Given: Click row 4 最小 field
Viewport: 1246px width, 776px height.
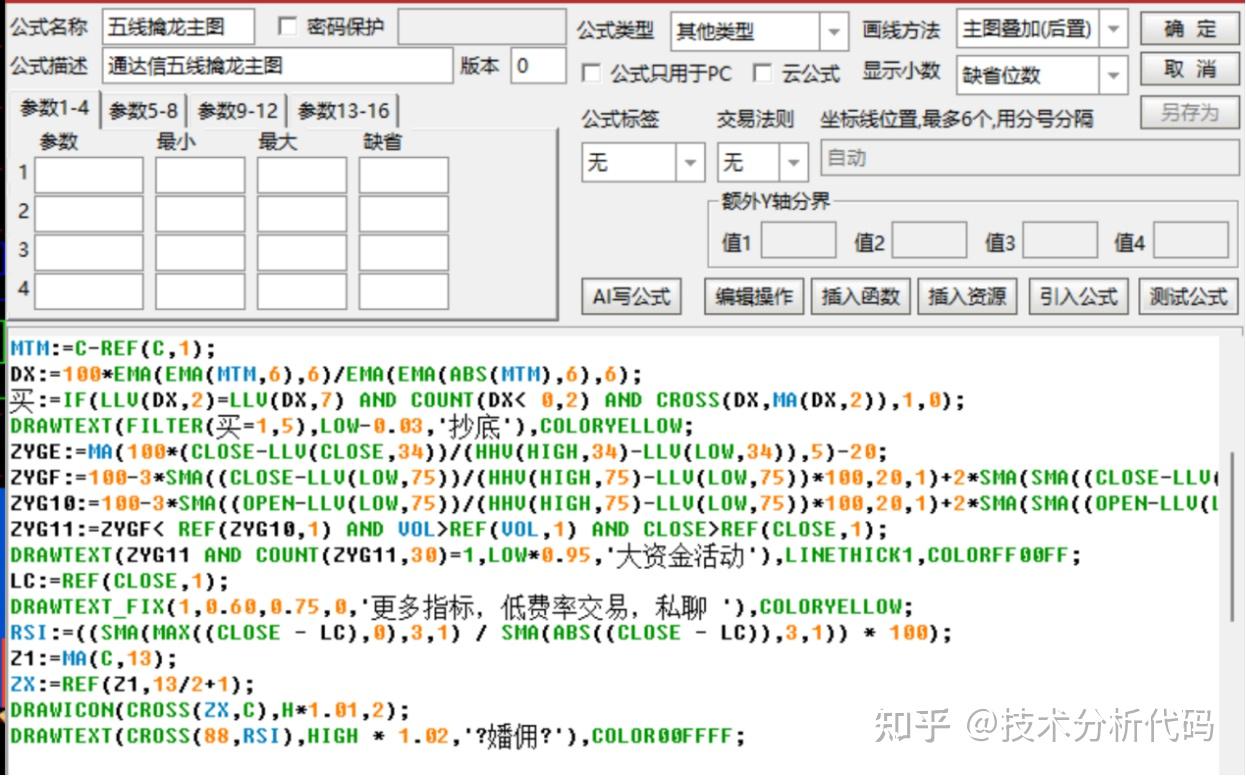Looking at the screenshot, I should point(200,291).
